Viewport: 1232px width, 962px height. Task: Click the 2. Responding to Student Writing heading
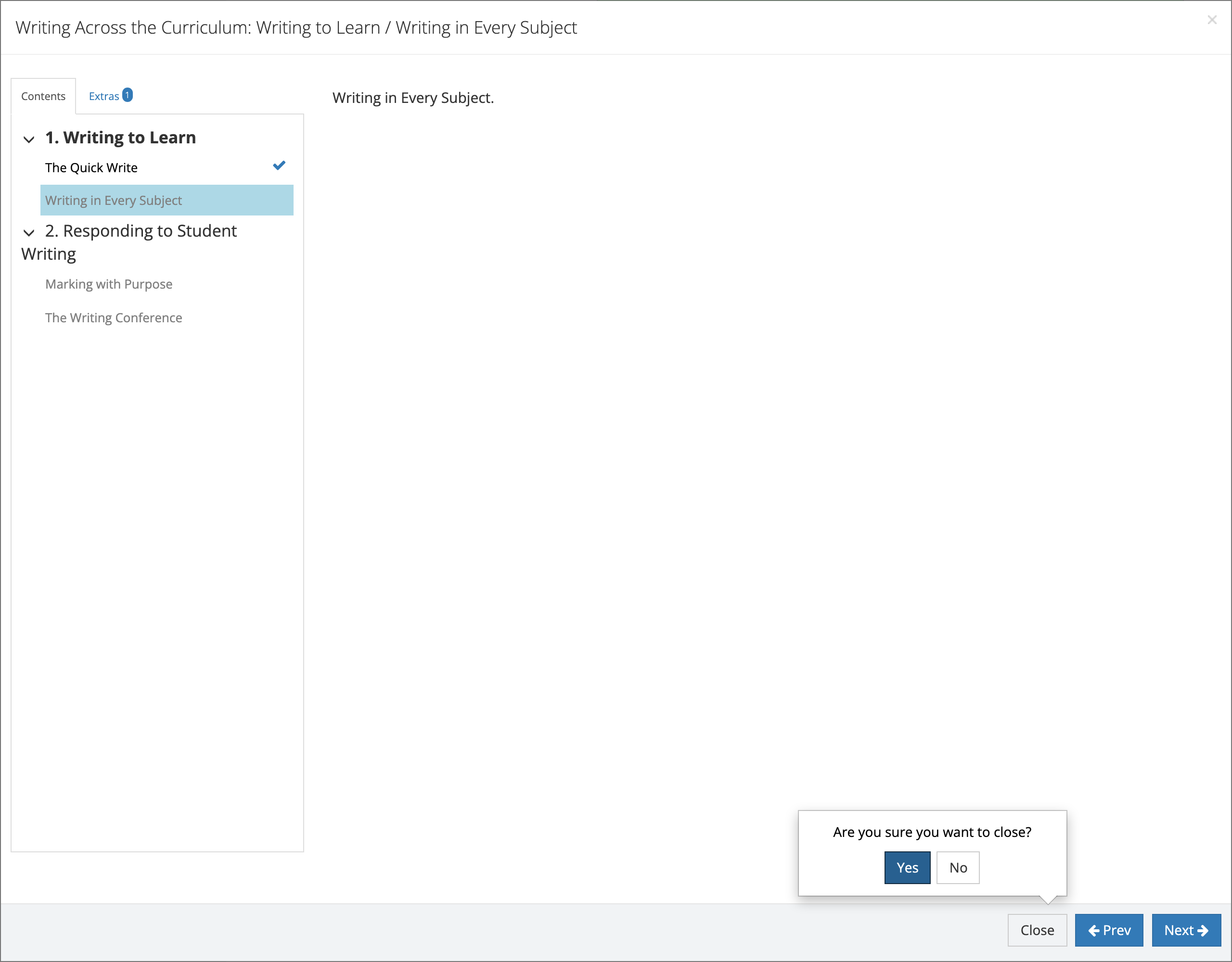tap(129, 242)
